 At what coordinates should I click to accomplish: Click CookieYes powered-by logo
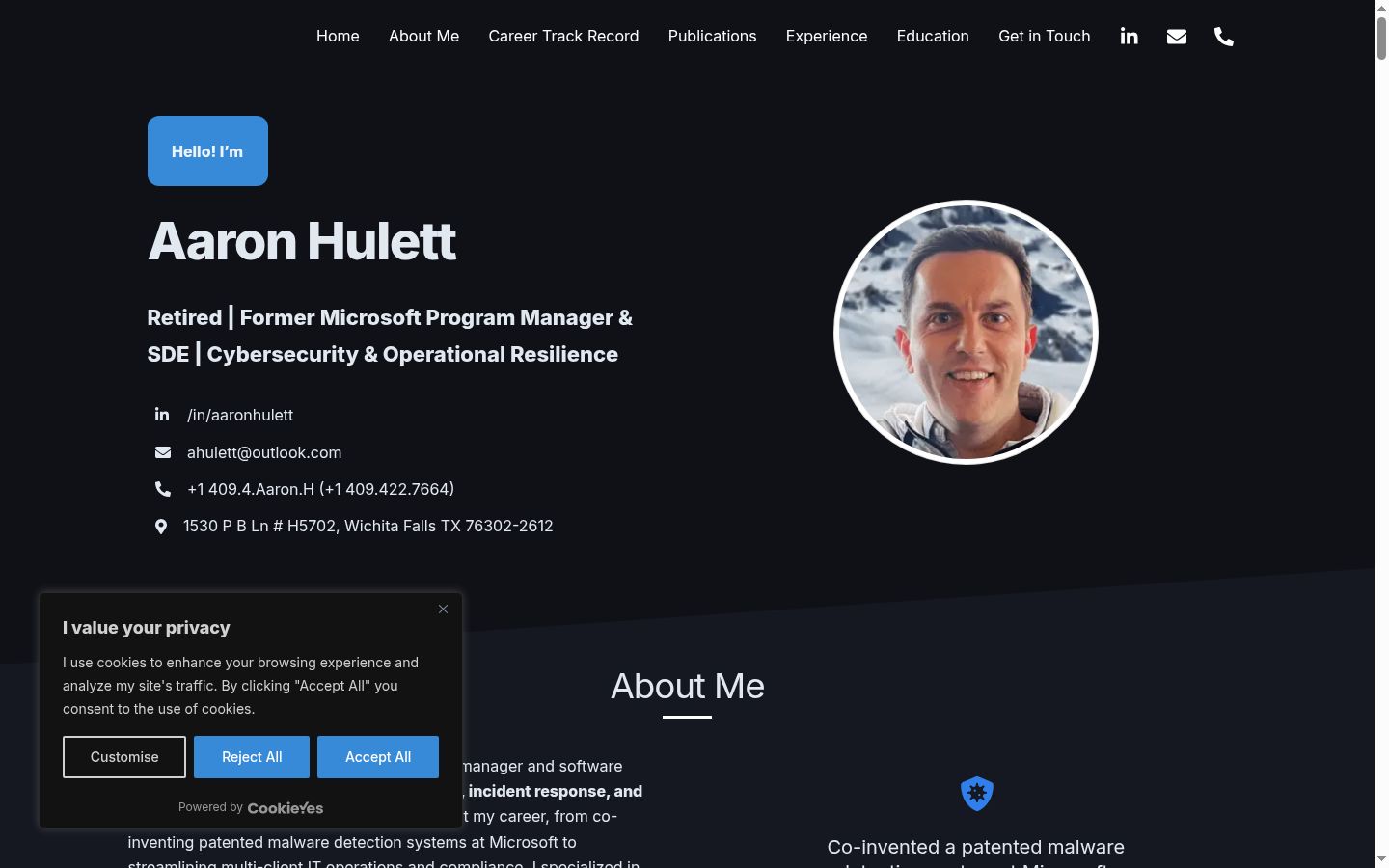coord(286,808)
